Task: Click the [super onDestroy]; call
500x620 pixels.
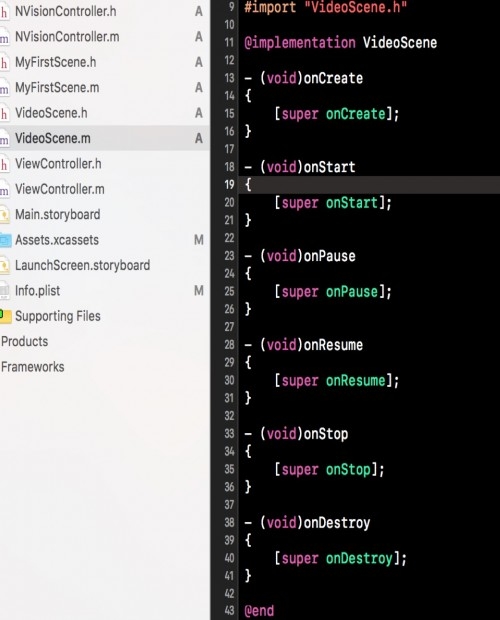Action: click(341, 559)
